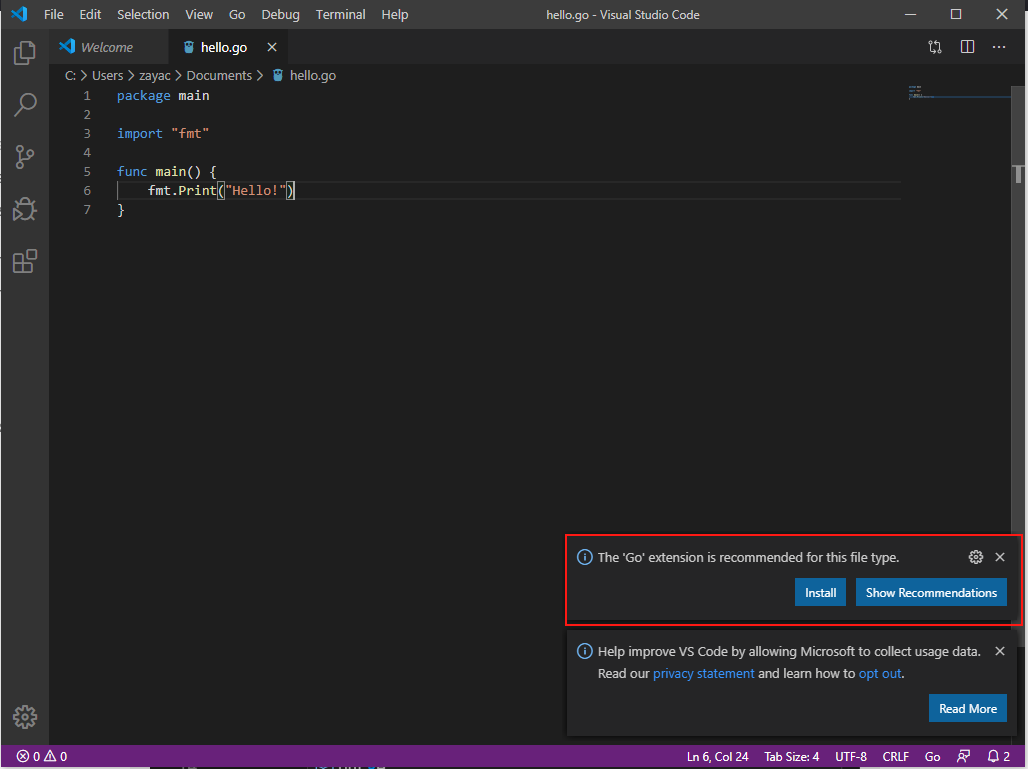The image size is (1028, 769).
Task: Dismiss the Go extension recommendation
Action: [1000, 557]
